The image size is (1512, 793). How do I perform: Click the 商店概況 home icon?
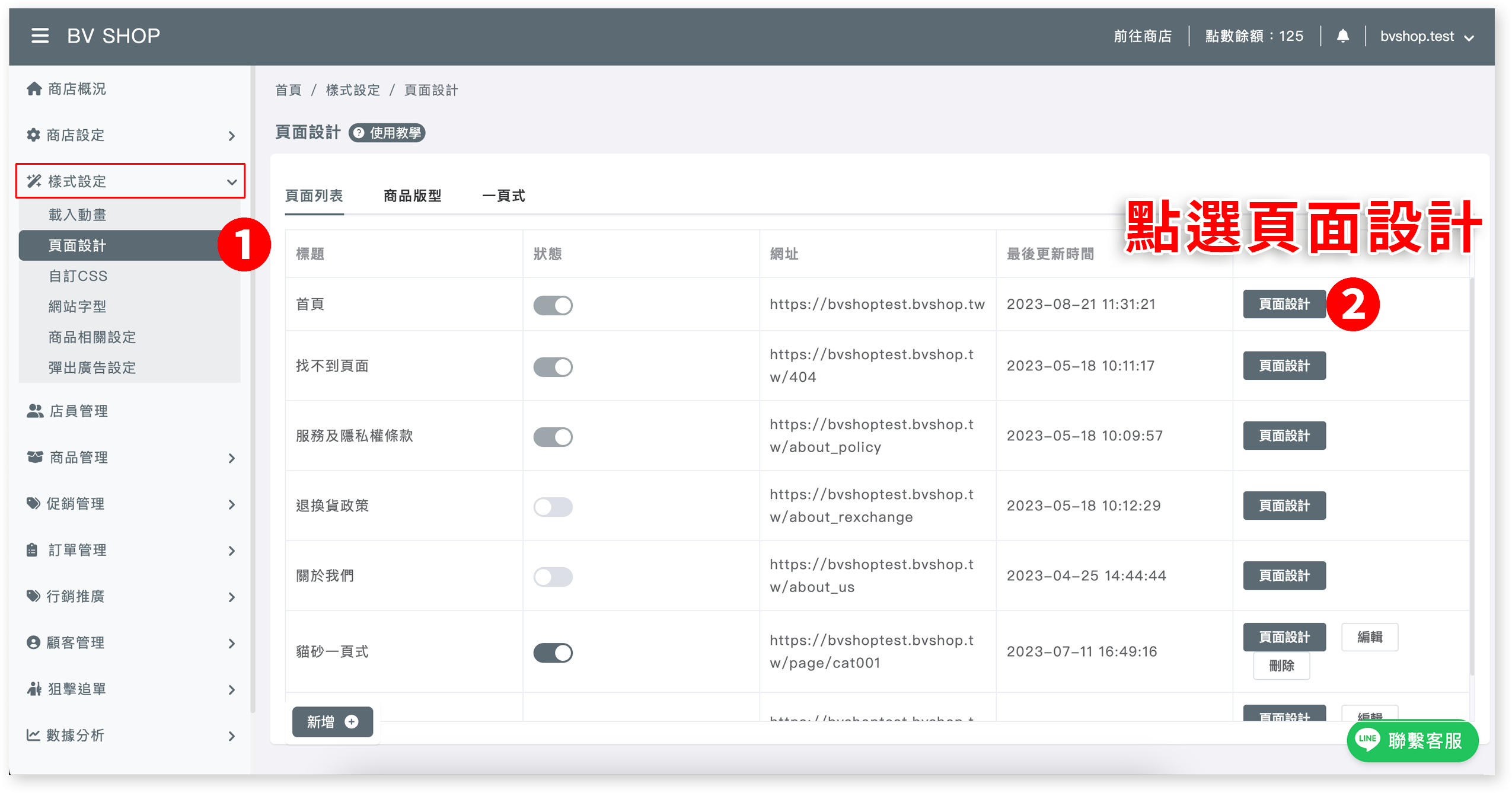(x=34, y=89)
